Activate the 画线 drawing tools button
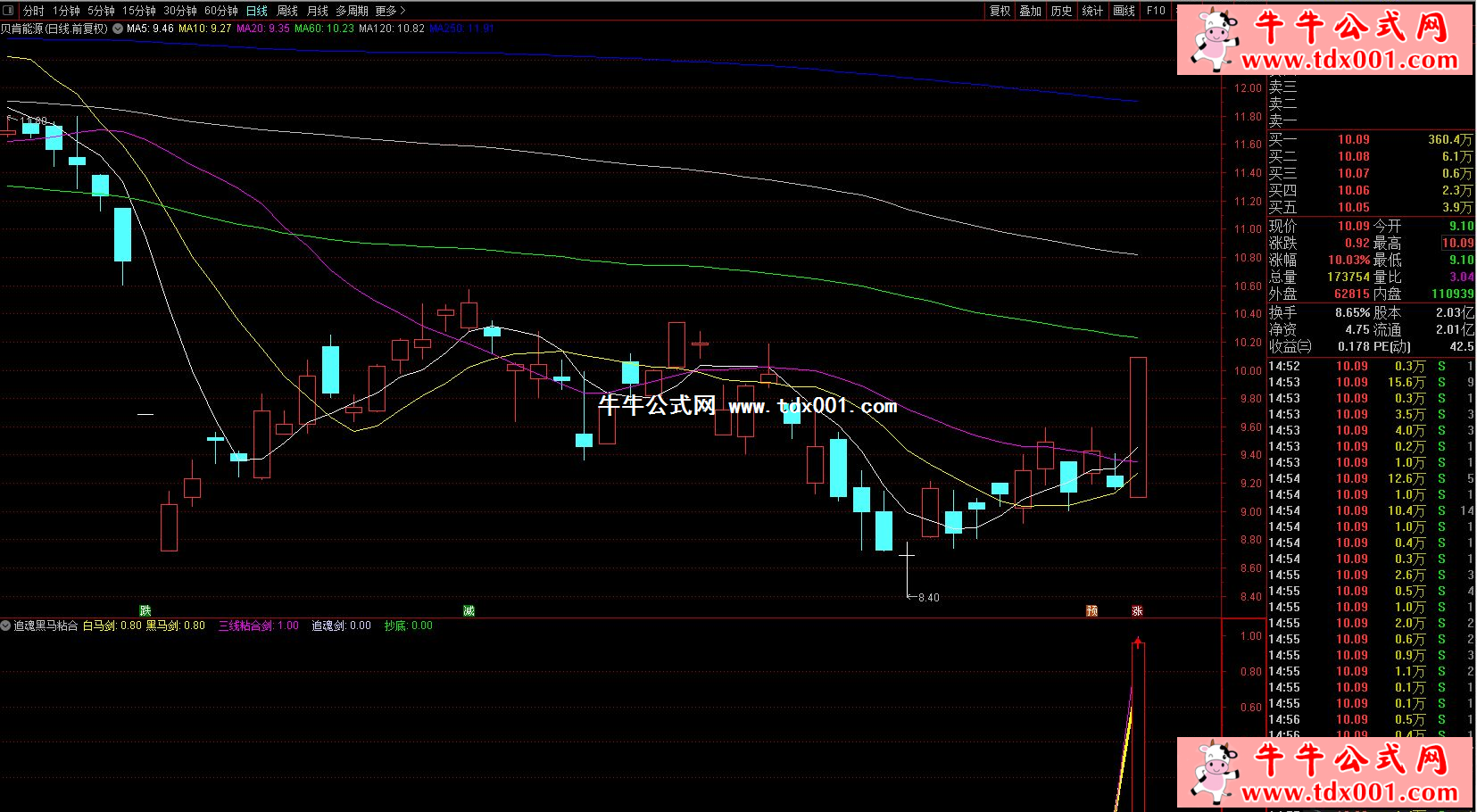Screen dimensions: 1477x812 click(1124, 11)
